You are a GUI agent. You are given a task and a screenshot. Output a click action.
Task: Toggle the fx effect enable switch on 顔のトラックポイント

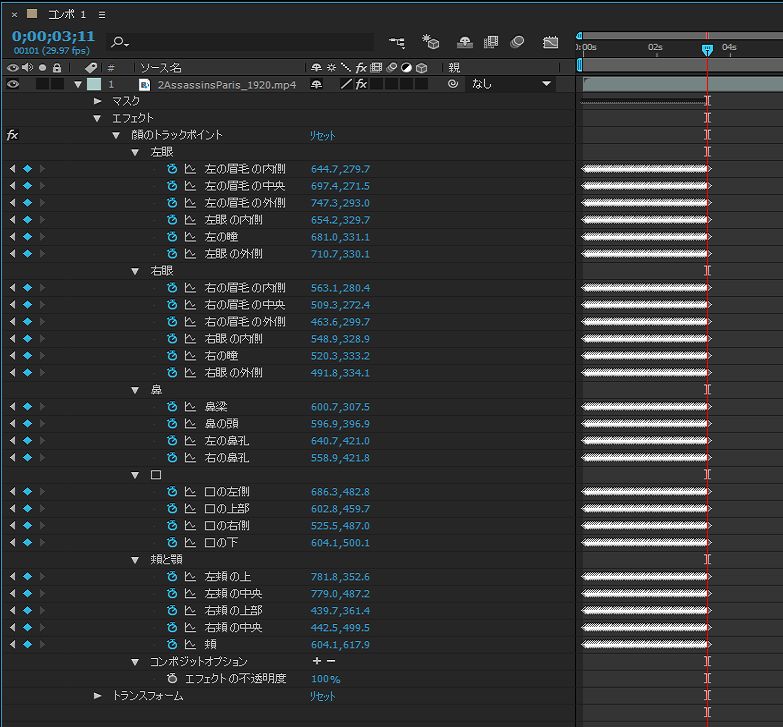tap(12, 135)
